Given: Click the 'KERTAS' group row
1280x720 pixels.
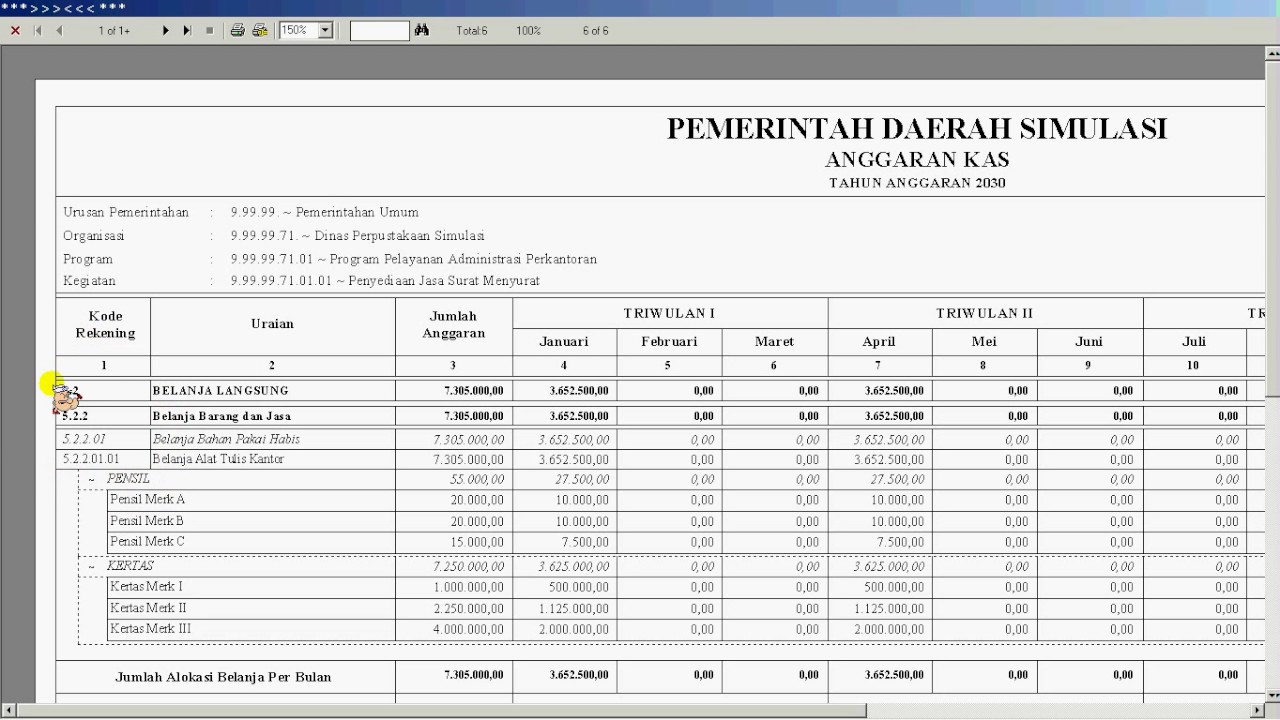Looking at the screenshot, I should [130, 566].
